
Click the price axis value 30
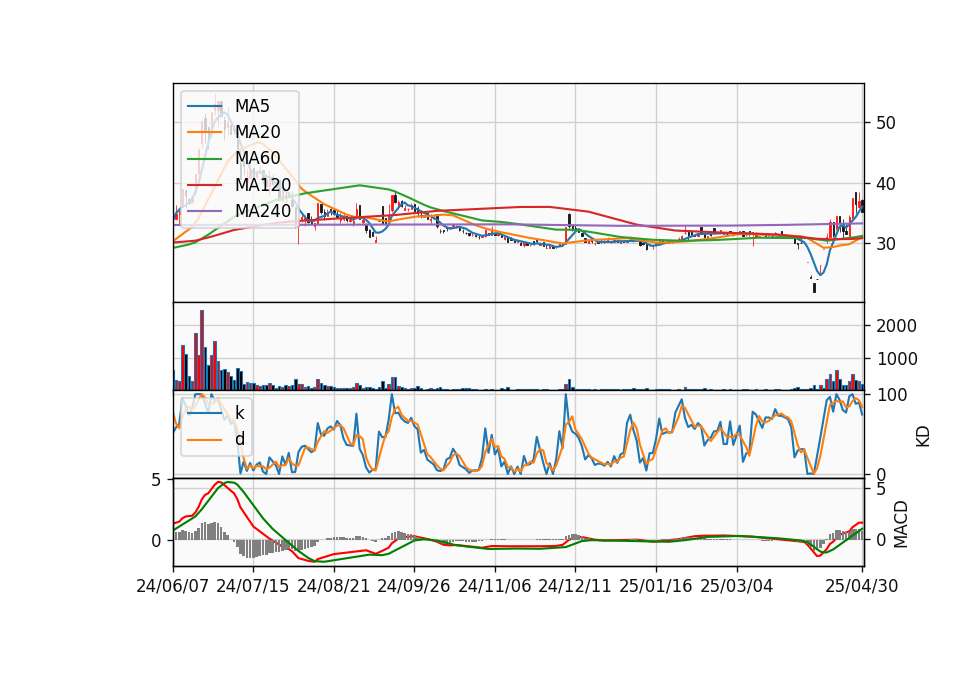(x=885, y=244)
